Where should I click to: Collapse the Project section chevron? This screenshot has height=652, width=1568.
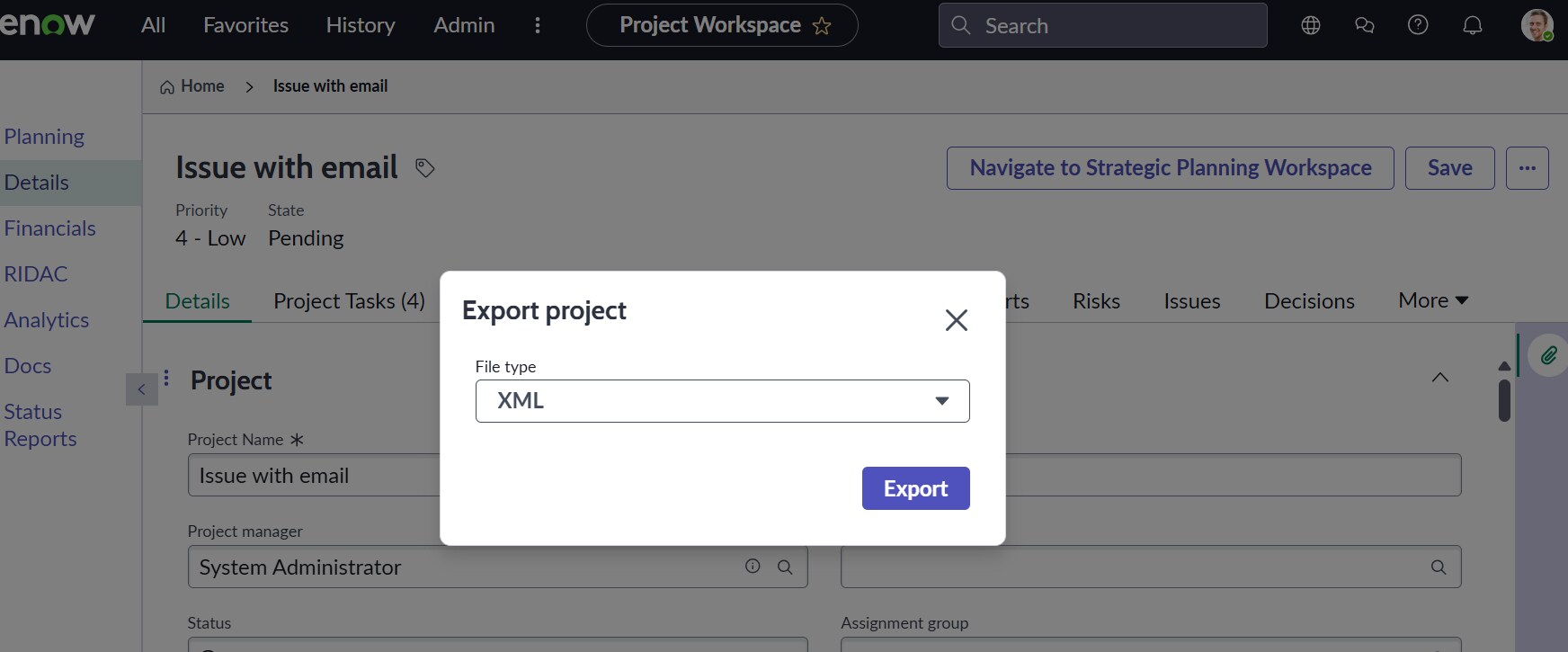[x=1440, y=378]
